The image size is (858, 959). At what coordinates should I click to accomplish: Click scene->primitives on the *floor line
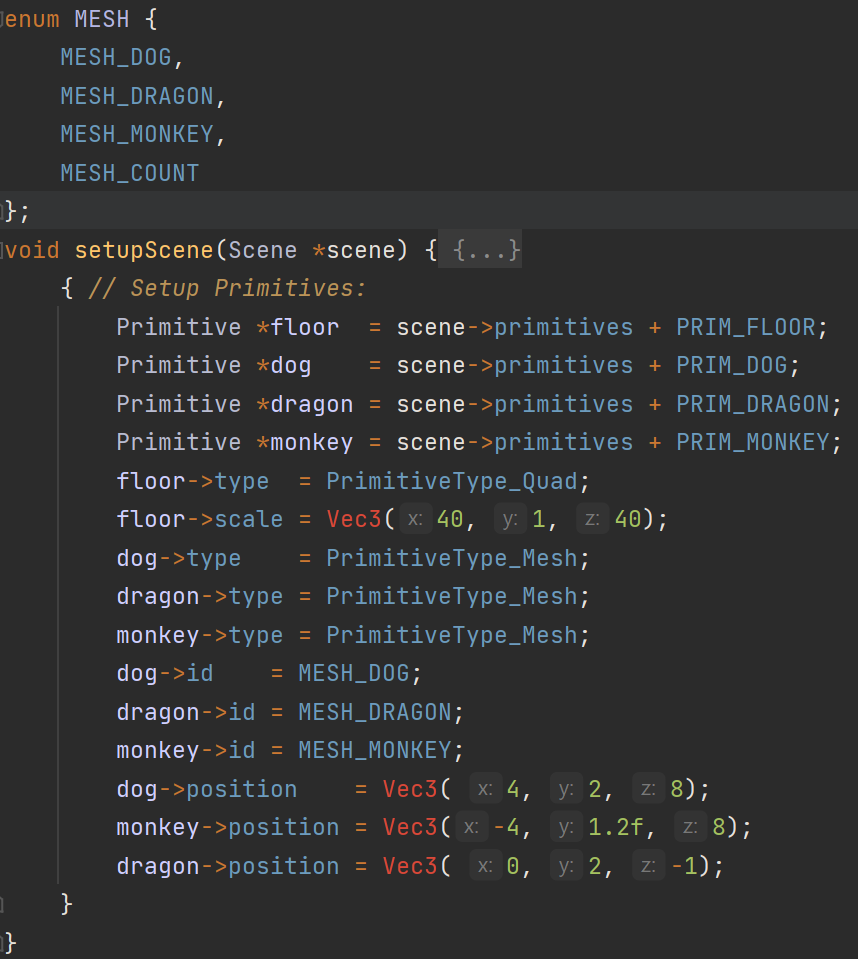point(514,327)
